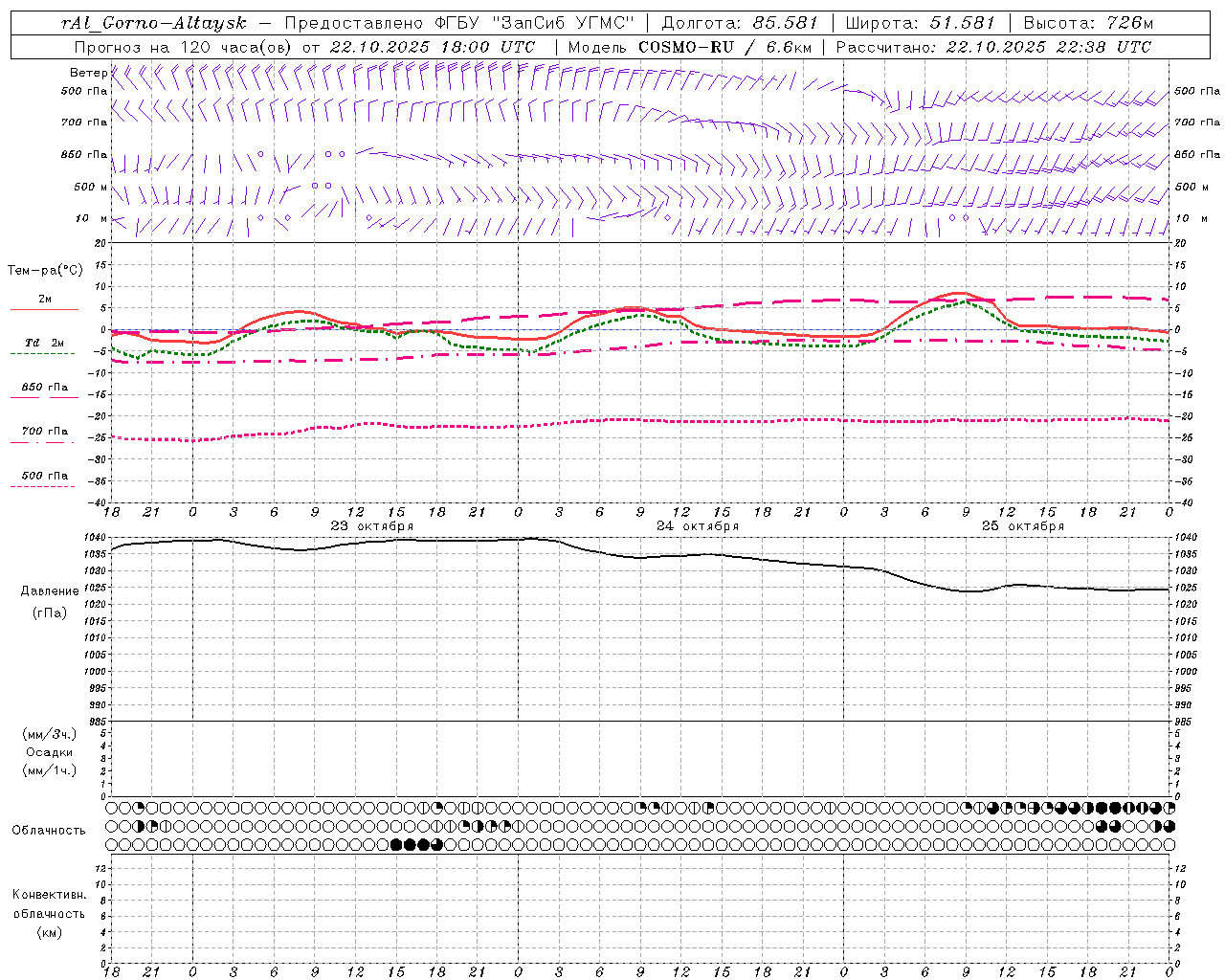Select the provider text ФГБУ "ЗапСиб УГМС"
This screenshot has width=1225, height=980.
pyautogui.click(x=535, y=23)
